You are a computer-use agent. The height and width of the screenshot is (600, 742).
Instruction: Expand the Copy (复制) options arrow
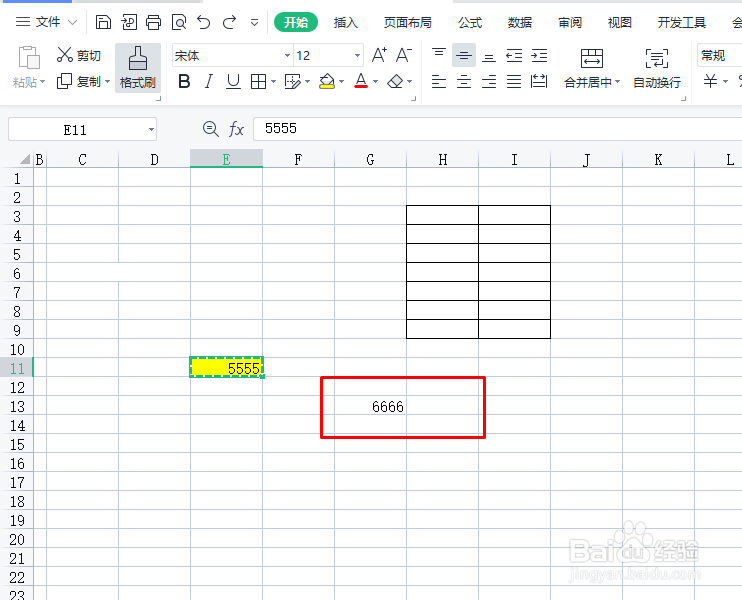click(x=107, y=82)
